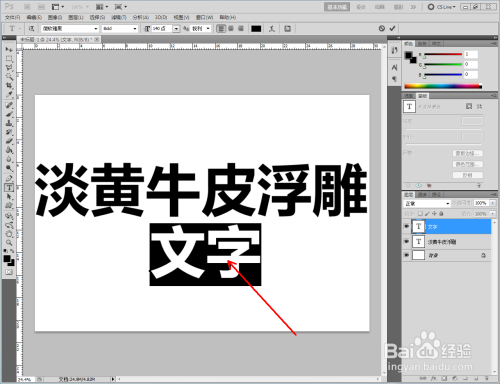500x384 pixels.
Task: Add a vector mask in Masks panel
Action: [479, 106]
